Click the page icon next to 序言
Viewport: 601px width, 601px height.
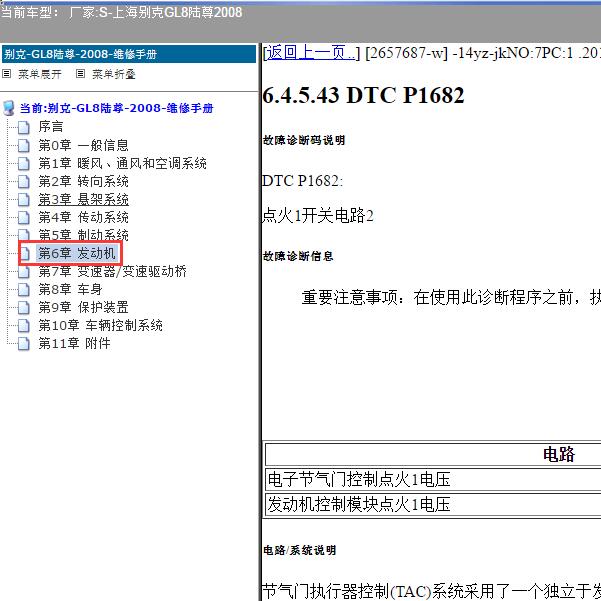[24, 127]
